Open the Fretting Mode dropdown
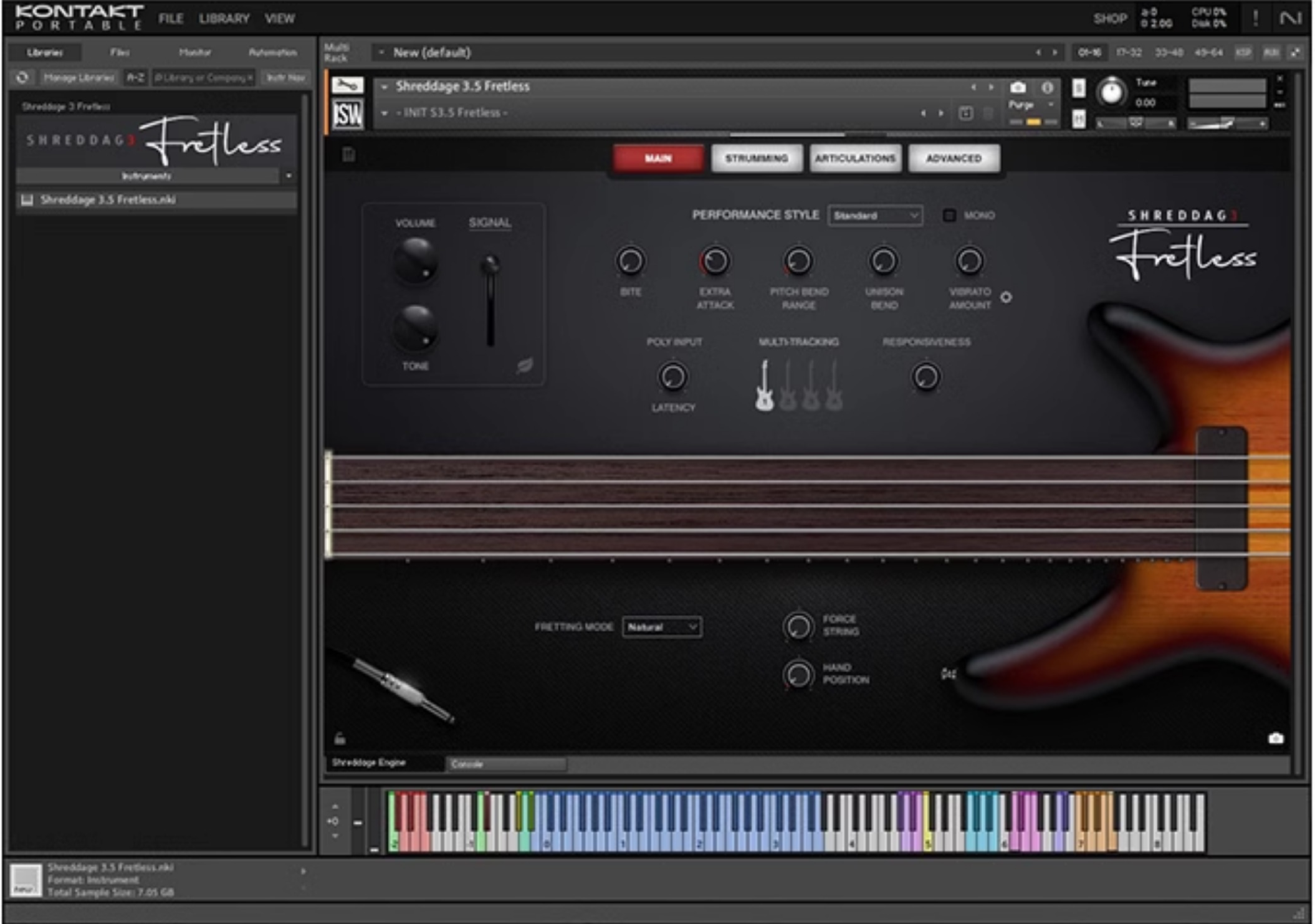 point(662,627)
